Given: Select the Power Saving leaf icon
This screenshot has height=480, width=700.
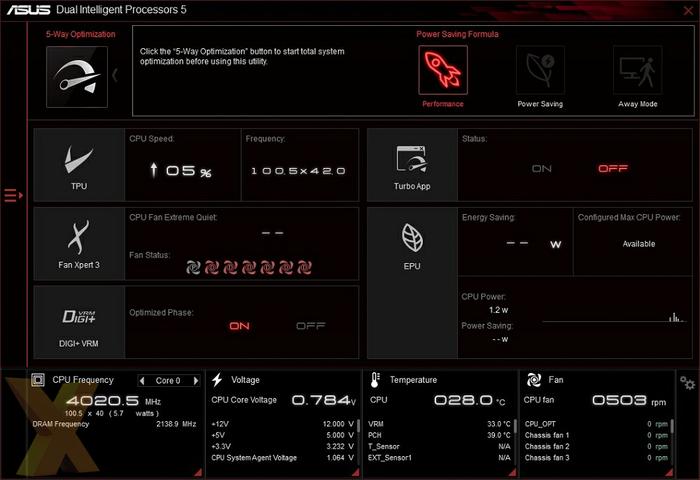Looking at the screenshot, I should [x=540, y=70].
